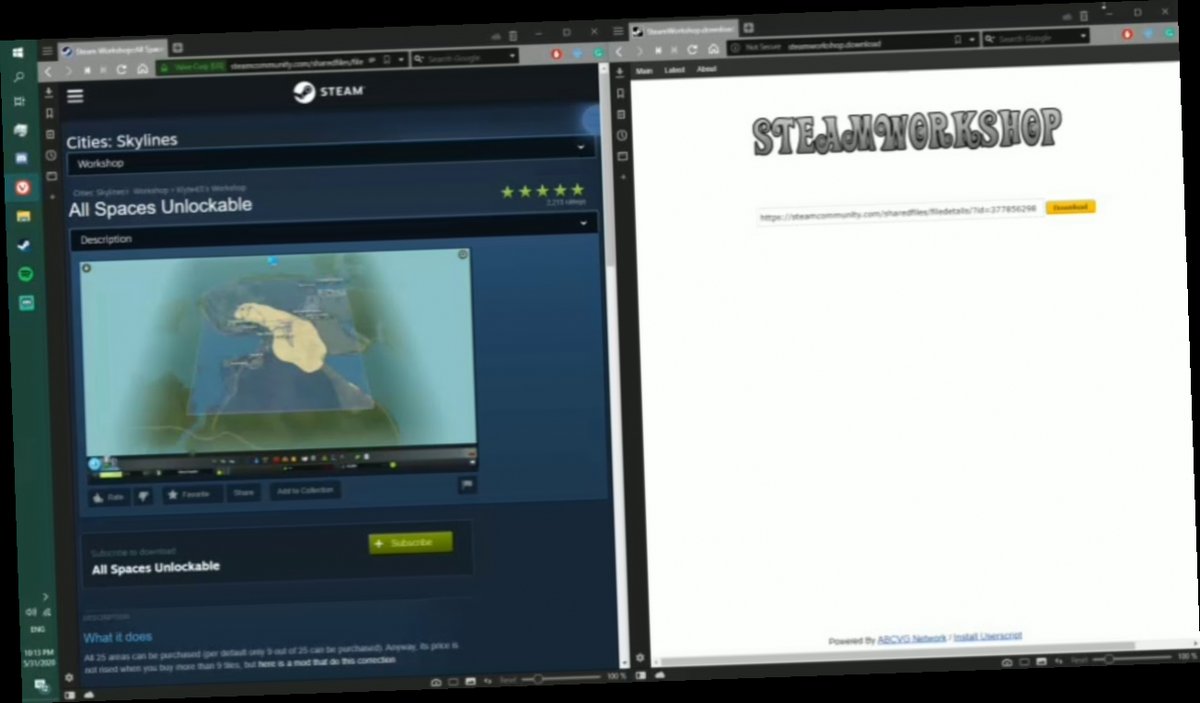Viewport: 1200px width, 703px height.
Task: Show hidden system tray icons
Action: point(44,596)
